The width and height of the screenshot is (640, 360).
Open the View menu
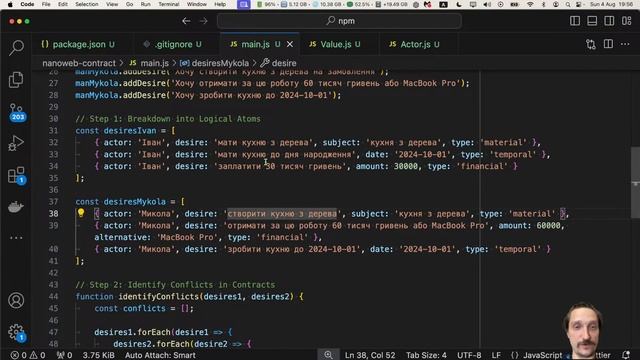tap(112, 4)
